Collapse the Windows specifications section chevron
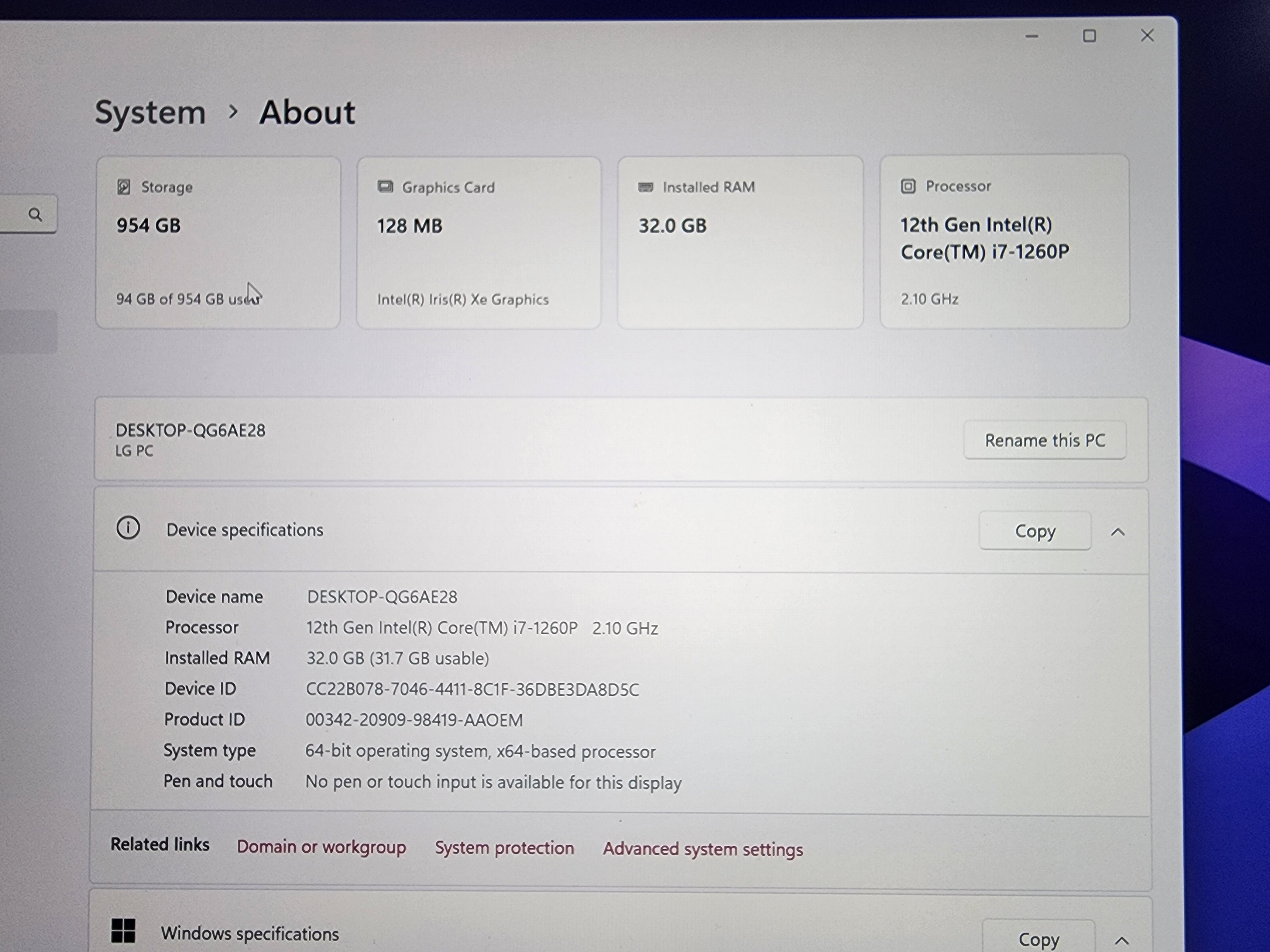Screen dimensions: 1270x952 1121,941
